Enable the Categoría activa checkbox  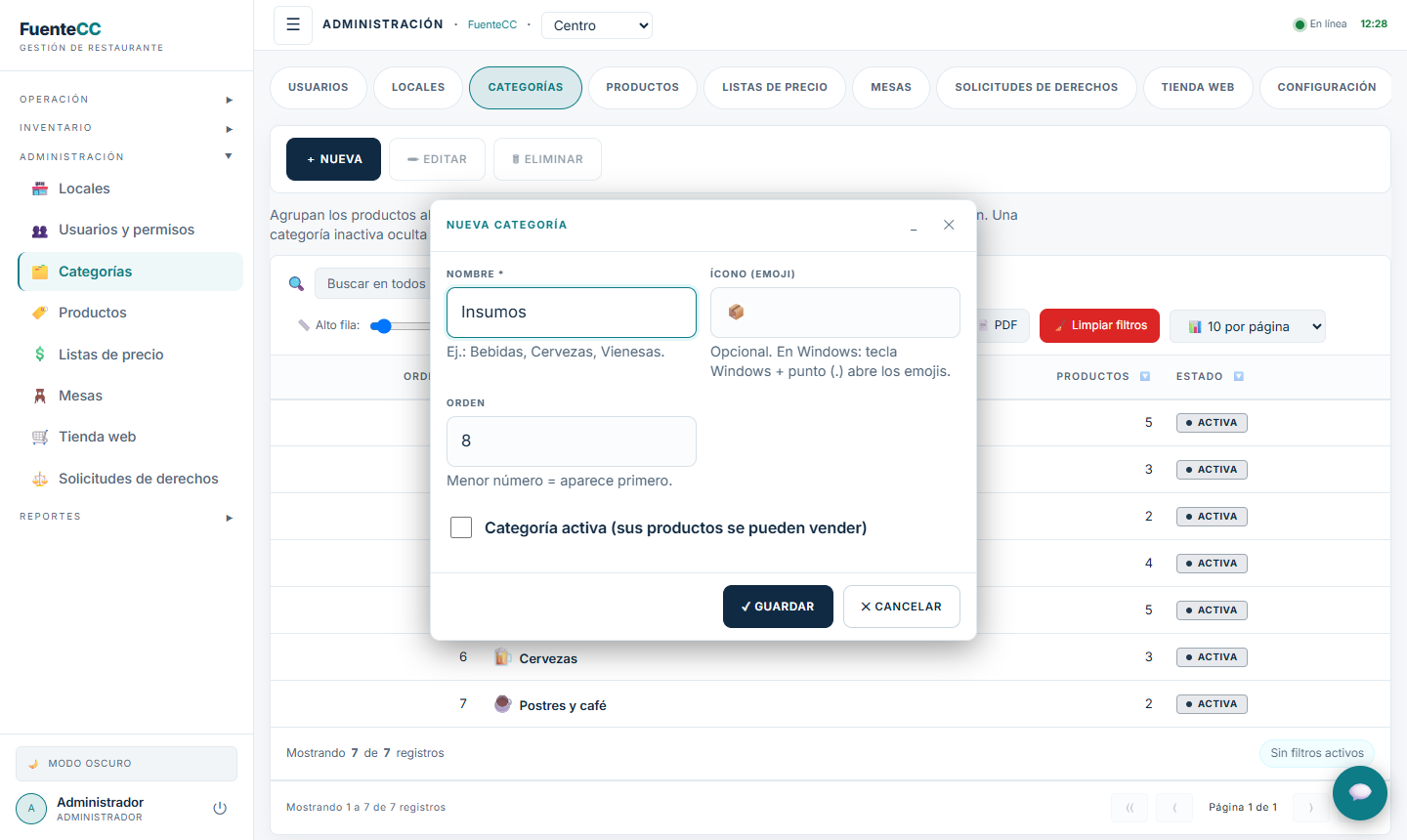coord(461,527)
